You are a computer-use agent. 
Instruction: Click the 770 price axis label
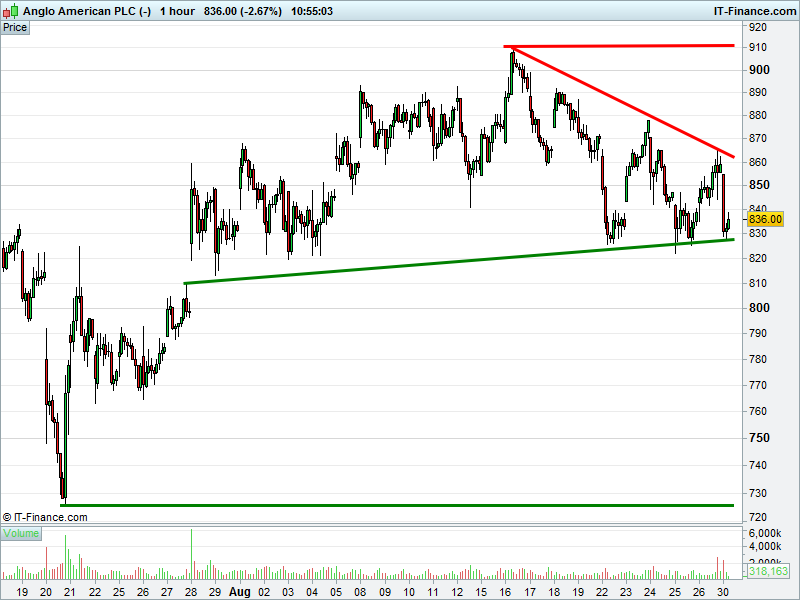point(758,386)
